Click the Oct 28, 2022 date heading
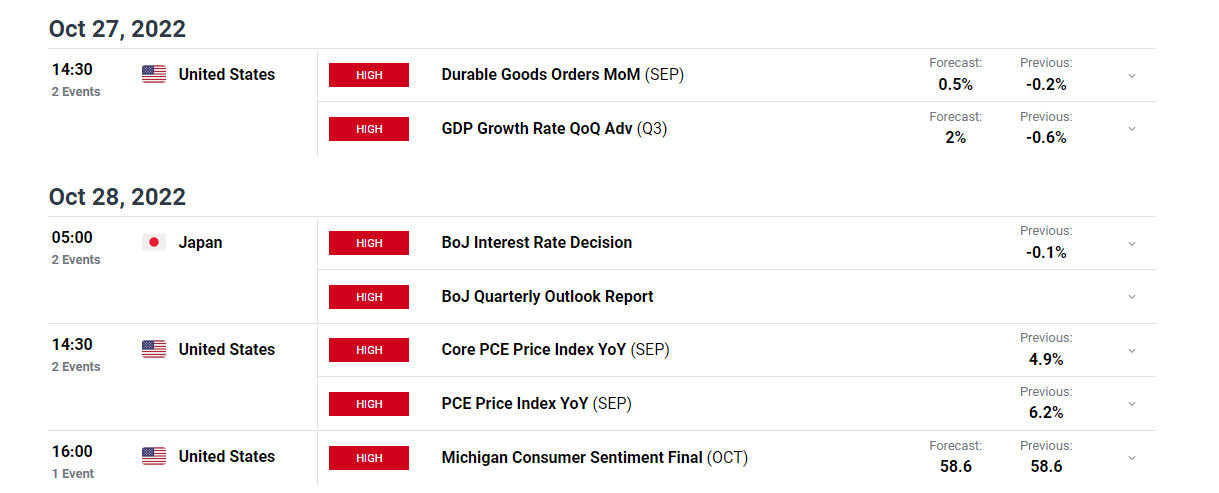The width and height of the screenshot is (1219, 493). (x=117, y=197)
